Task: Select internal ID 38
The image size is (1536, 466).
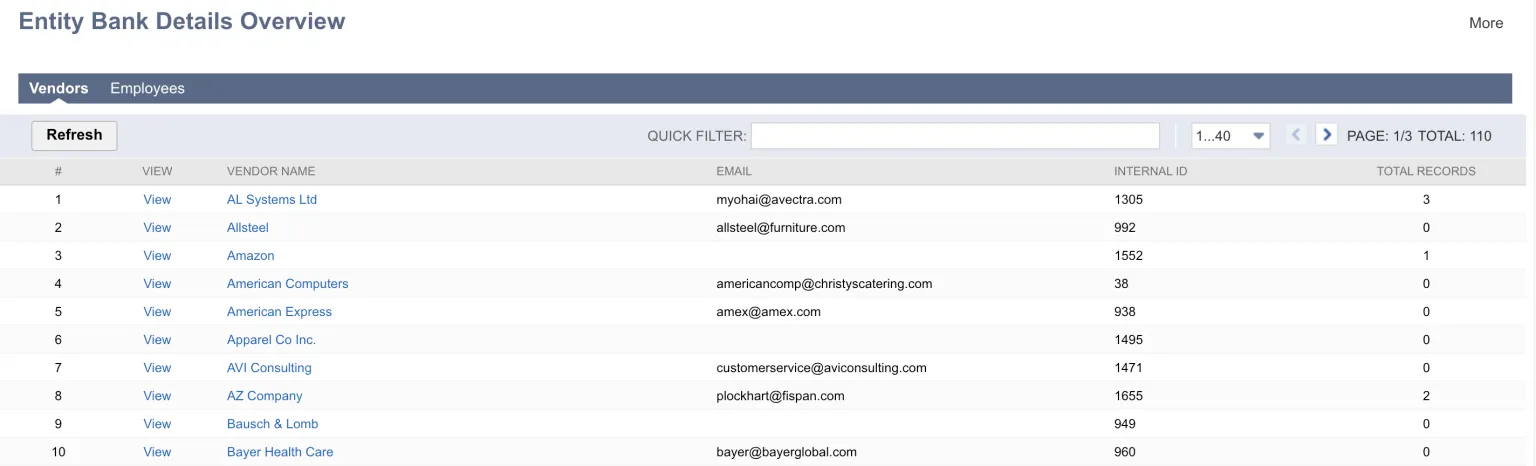Action: click(1121, 284)
